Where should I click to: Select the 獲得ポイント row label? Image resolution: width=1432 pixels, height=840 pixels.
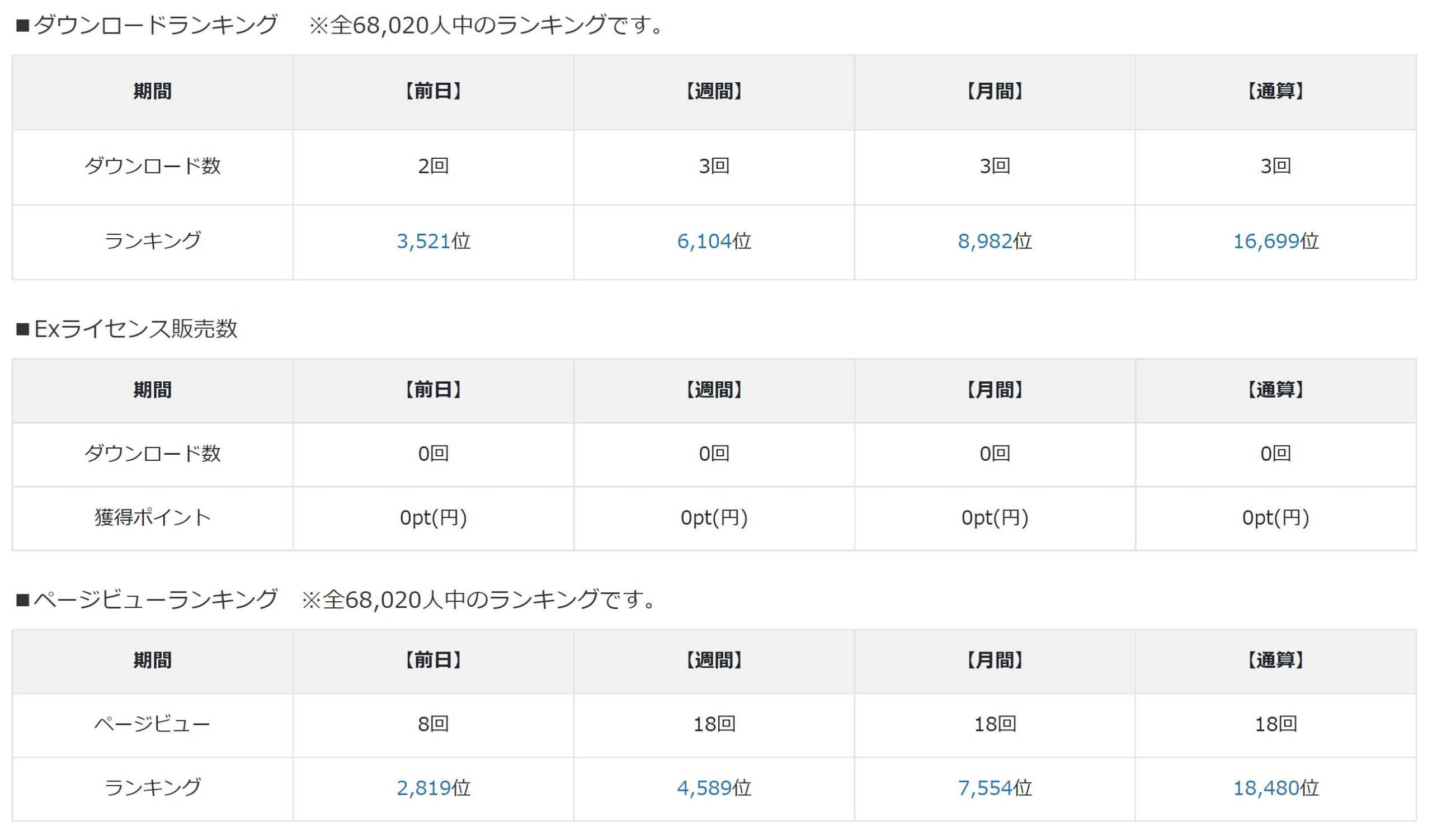tap(152, 517)
